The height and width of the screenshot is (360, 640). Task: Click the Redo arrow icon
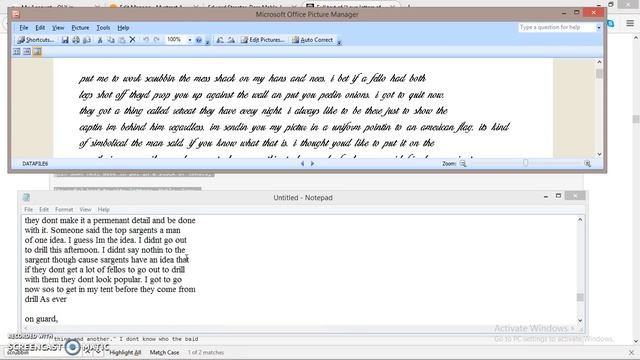click(x=156, y=40)
